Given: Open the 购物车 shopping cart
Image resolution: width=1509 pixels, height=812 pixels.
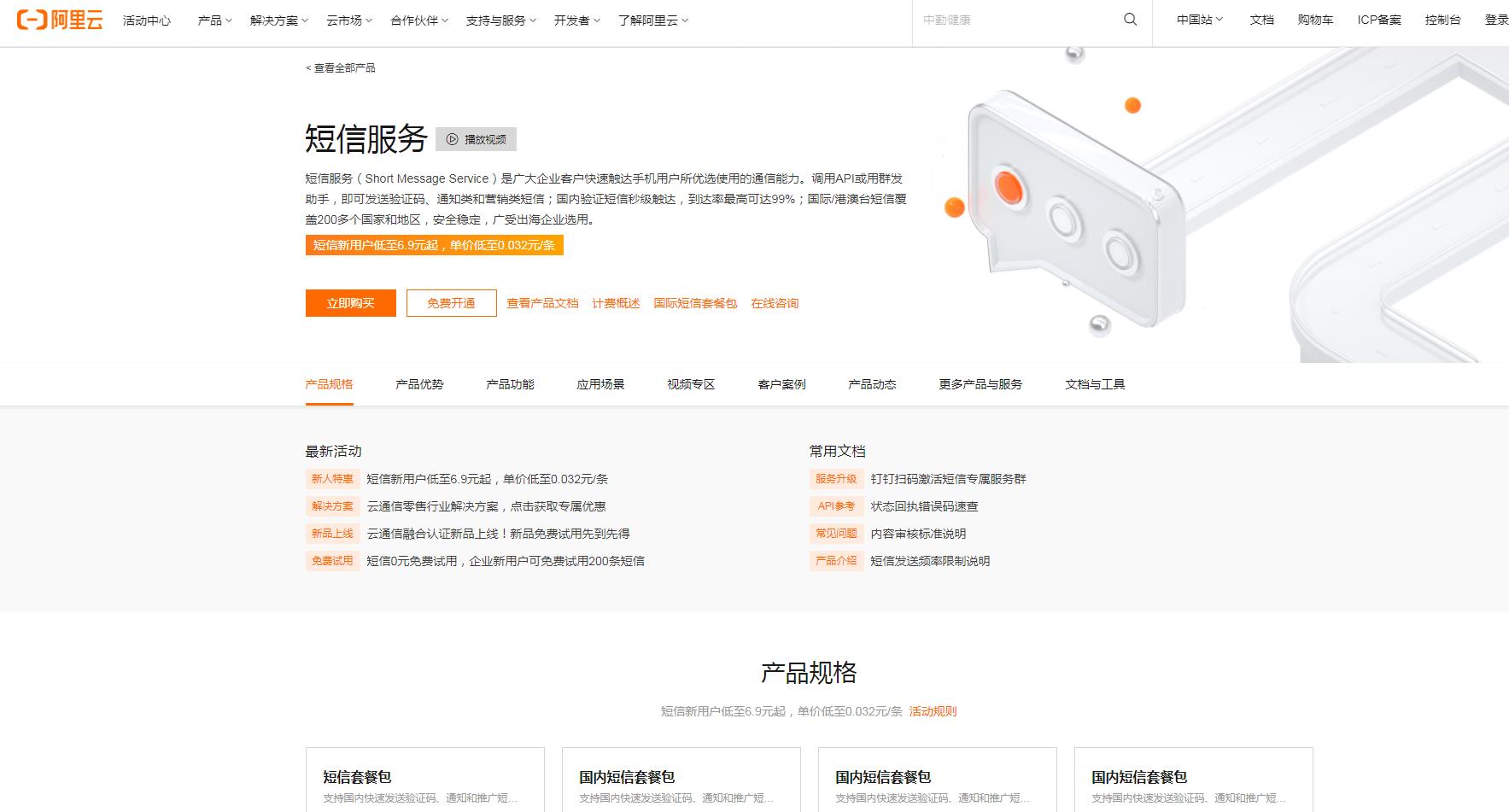Looking at the screenshot, I should [x=1315, y=20].
